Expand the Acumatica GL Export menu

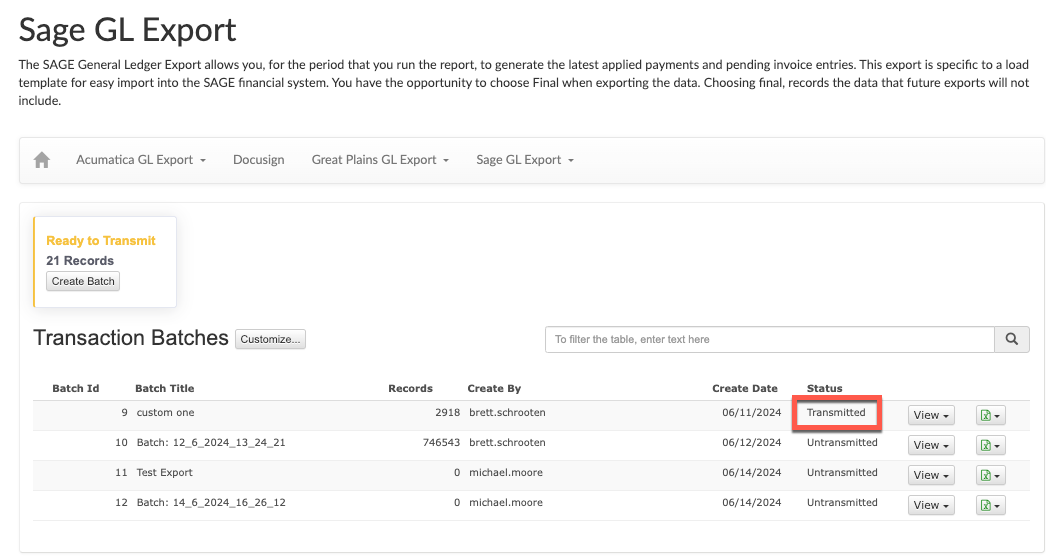tap(141, 160)
